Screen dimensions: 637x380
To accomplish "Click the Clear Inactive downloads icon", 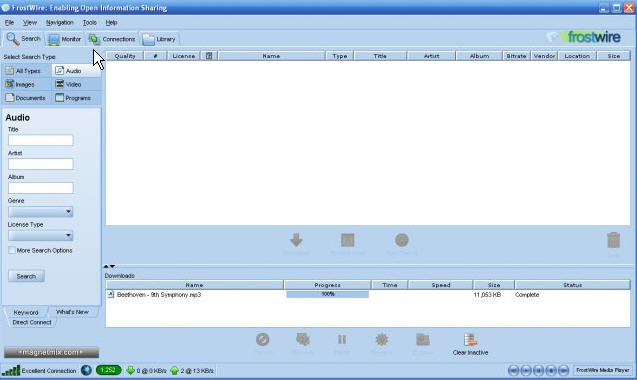I will tap(470, 340).
